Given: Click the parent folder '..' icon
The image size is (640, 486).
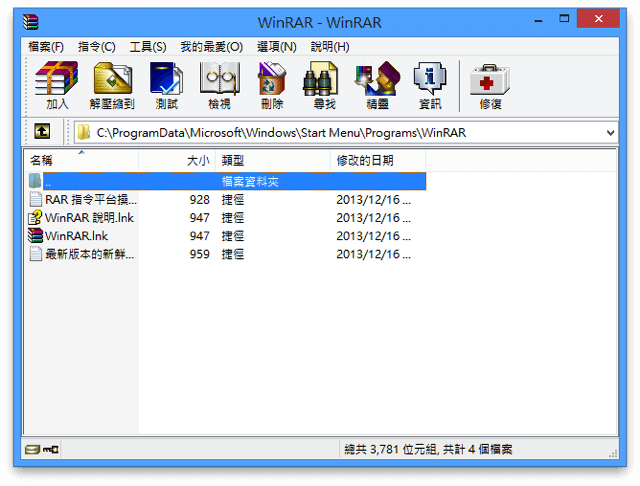Looking at the screenshot, I should (35, 181).
